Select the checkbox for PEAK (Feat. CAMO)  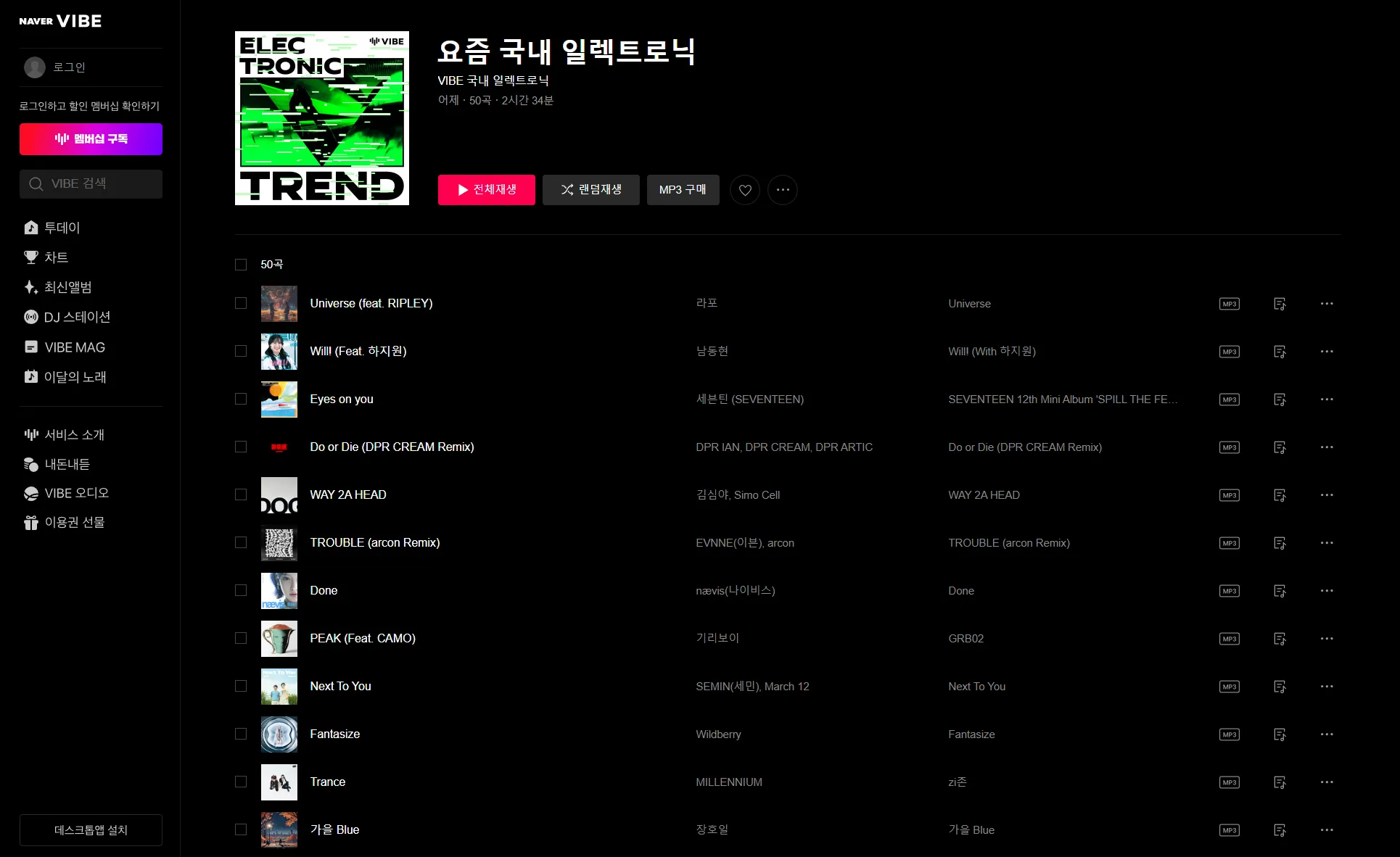[241, 638]
